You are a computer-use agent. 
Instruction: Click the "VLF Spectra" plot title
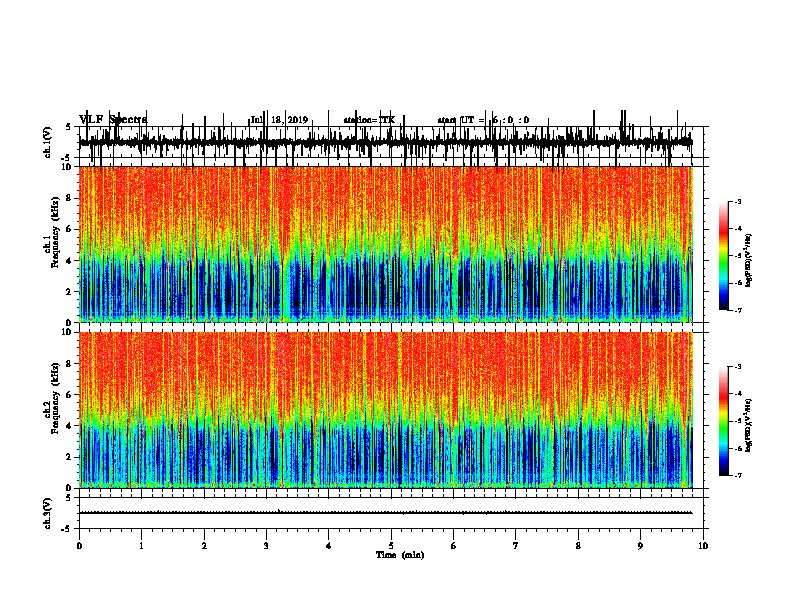[113, 119]
